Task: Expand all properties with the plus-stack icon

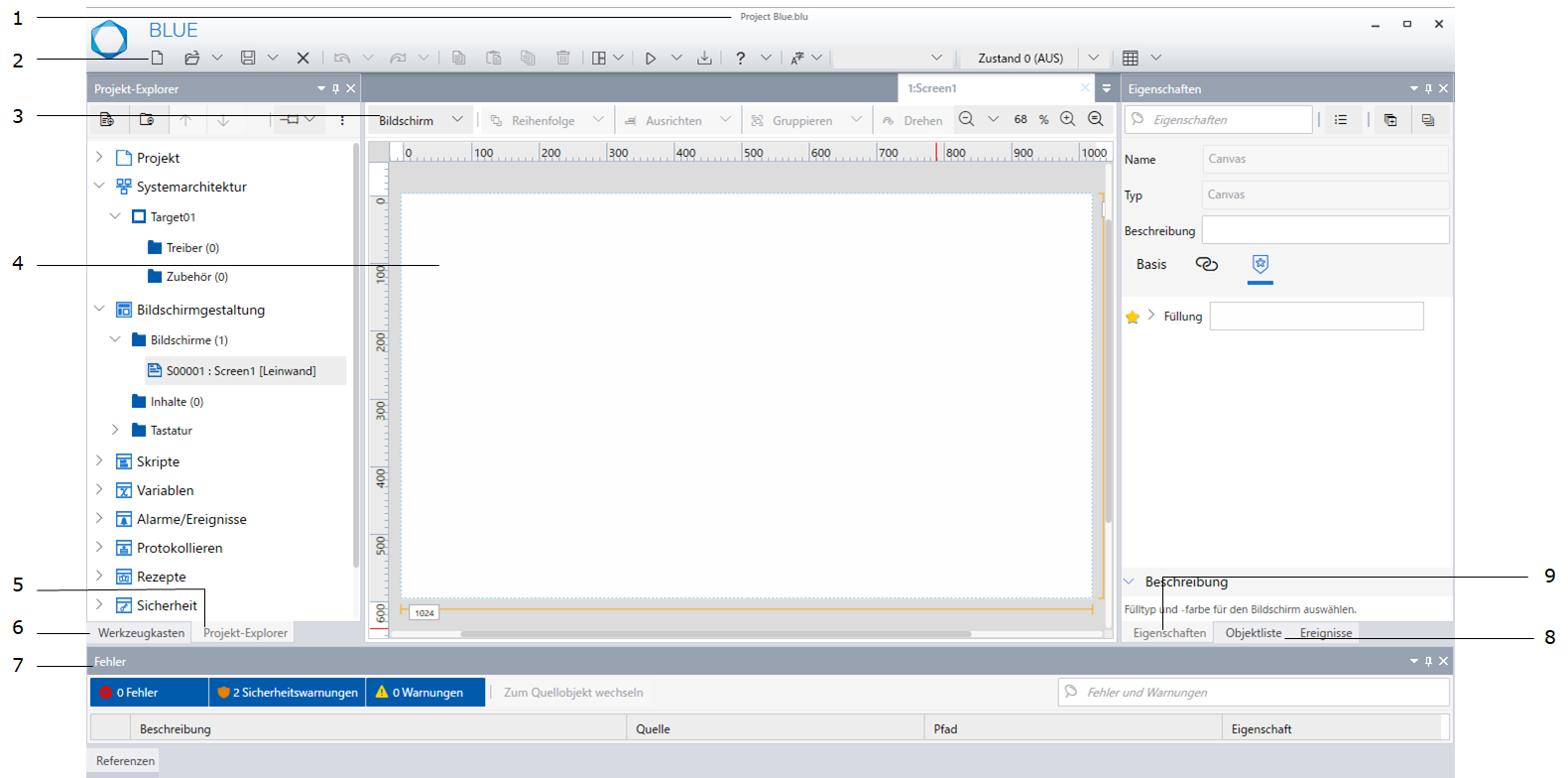Action: tap(1390, 120)
